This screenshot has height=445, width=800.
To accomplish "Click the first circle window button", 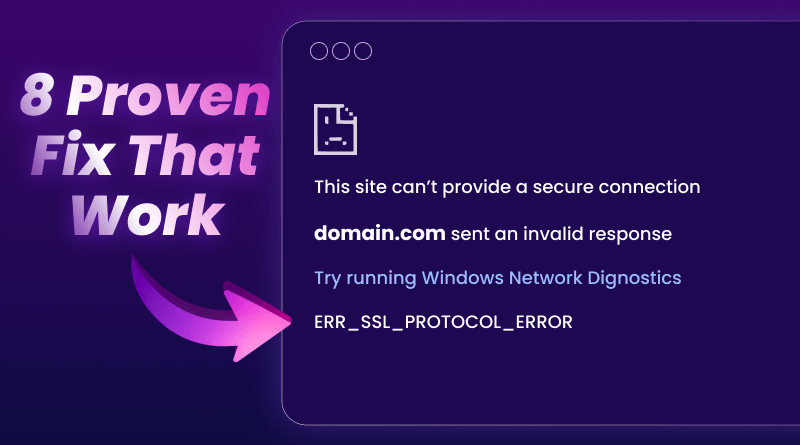I will 319,51.
